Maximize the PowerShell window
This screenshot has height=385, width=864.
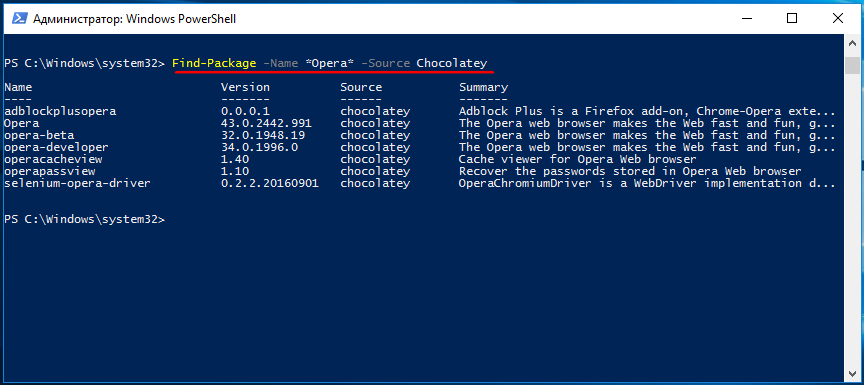[x=792, y=19]
